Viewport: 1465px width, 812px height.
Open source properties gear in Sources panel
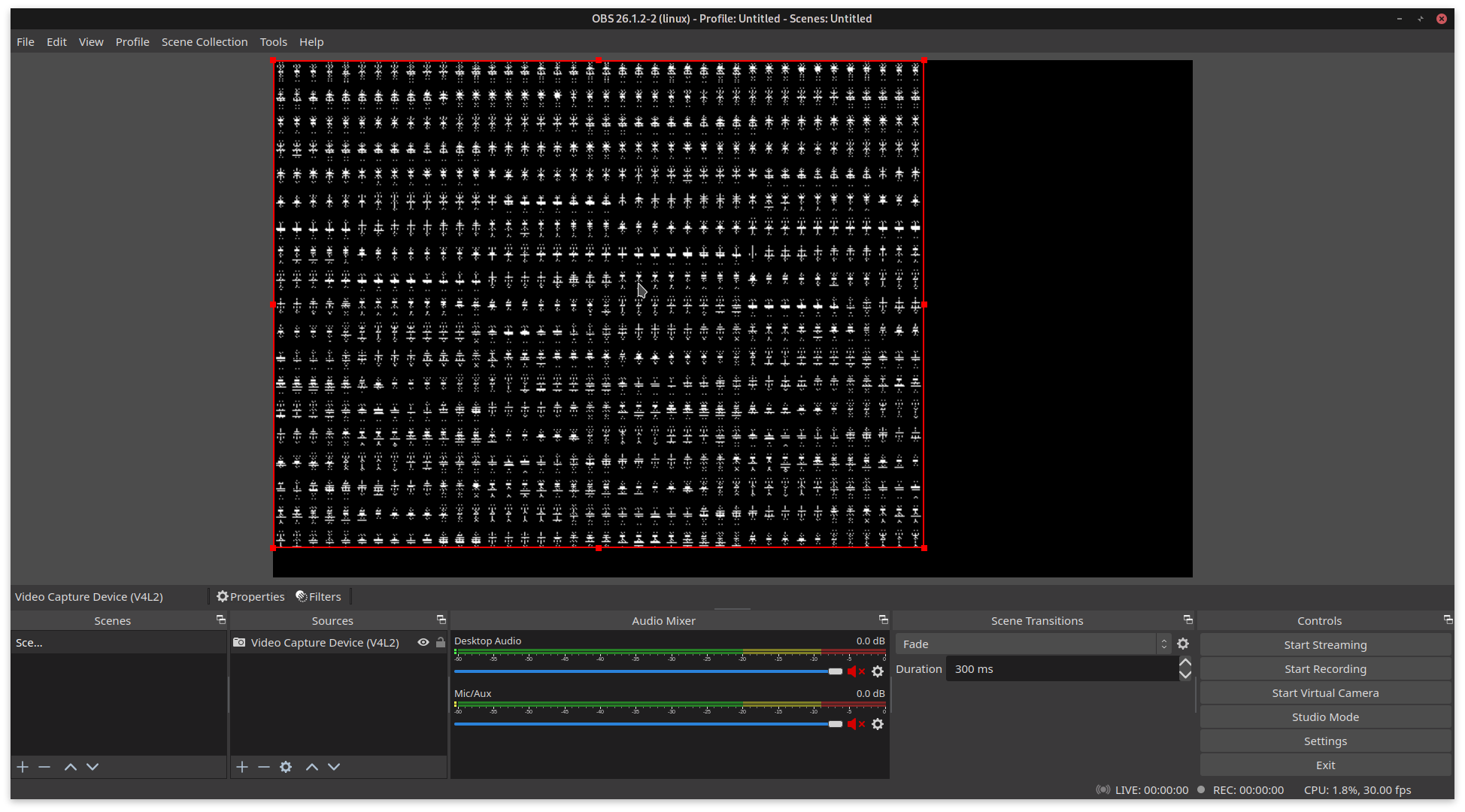pyautogui.click(x=286, y=767)
